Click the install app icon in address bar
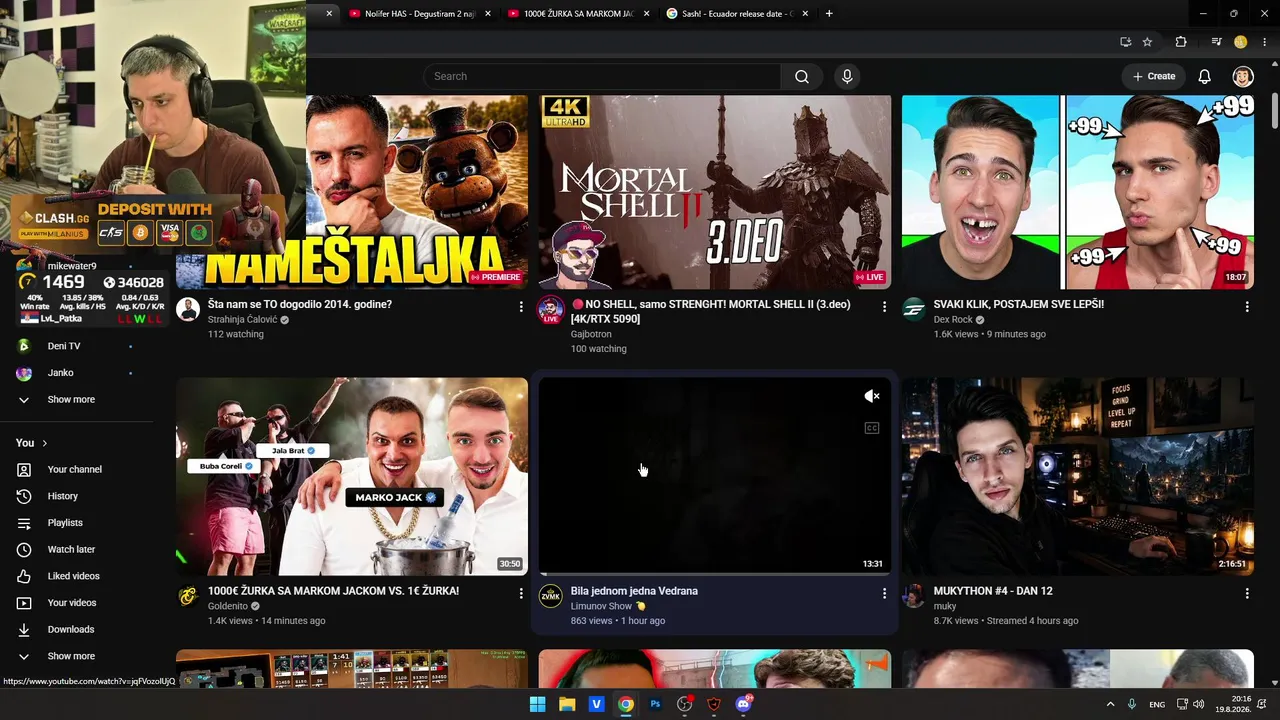 point(1126,42)
